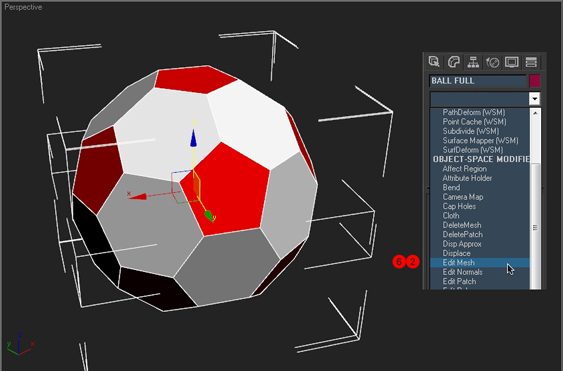Click the modifier list scroll-up arrow
This screenshot has width=563, height=371.
point(535,113)
